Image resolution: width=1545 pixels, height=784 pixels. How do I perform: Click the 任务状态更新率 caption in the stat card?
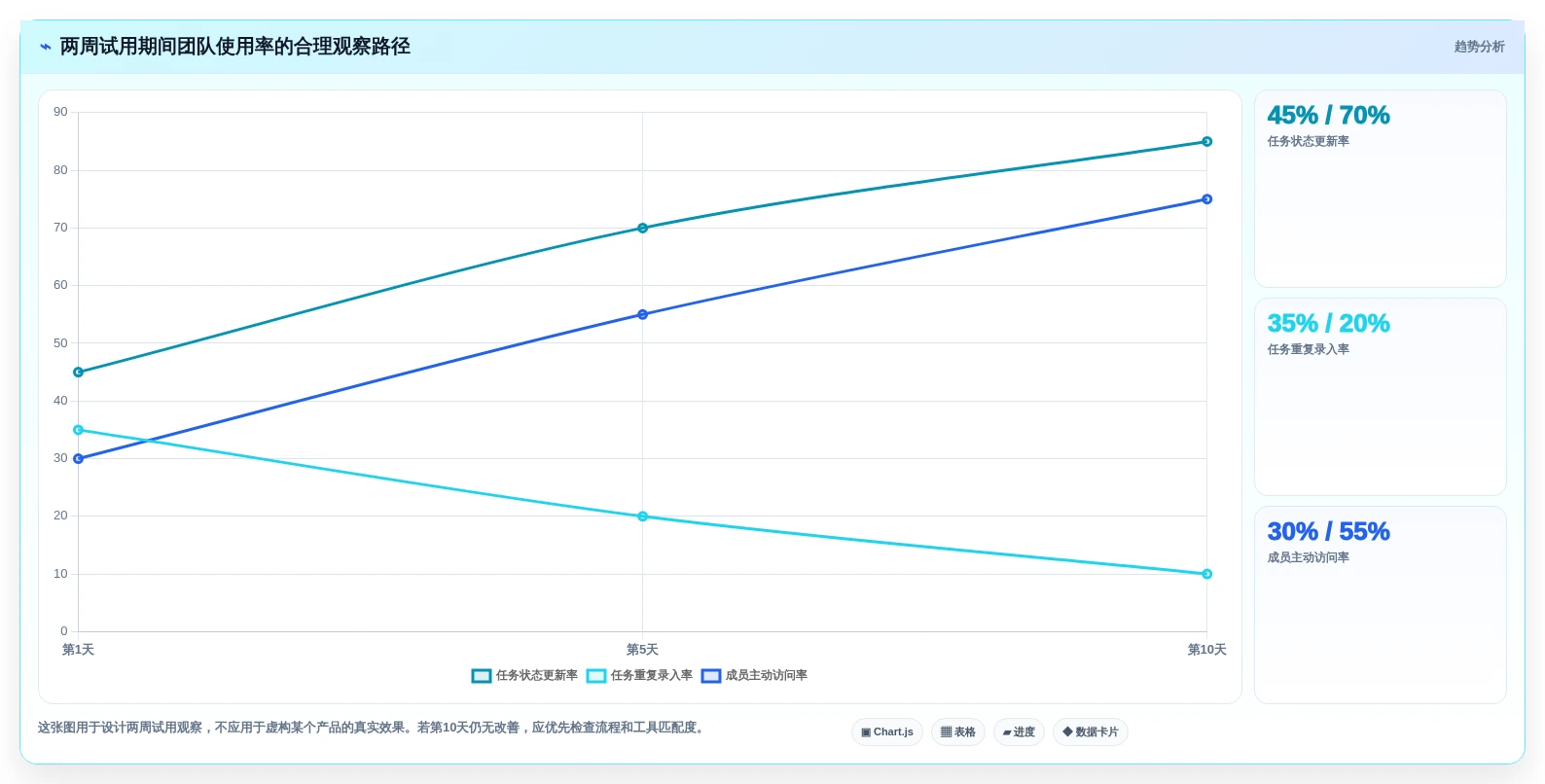click(1308, 142)
